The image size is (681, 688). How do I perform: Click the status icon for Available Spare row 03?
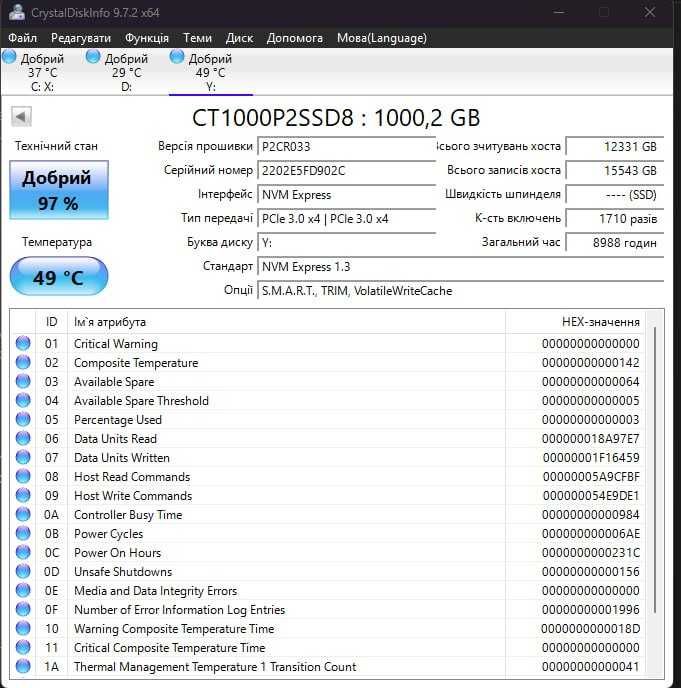(23, 382)
